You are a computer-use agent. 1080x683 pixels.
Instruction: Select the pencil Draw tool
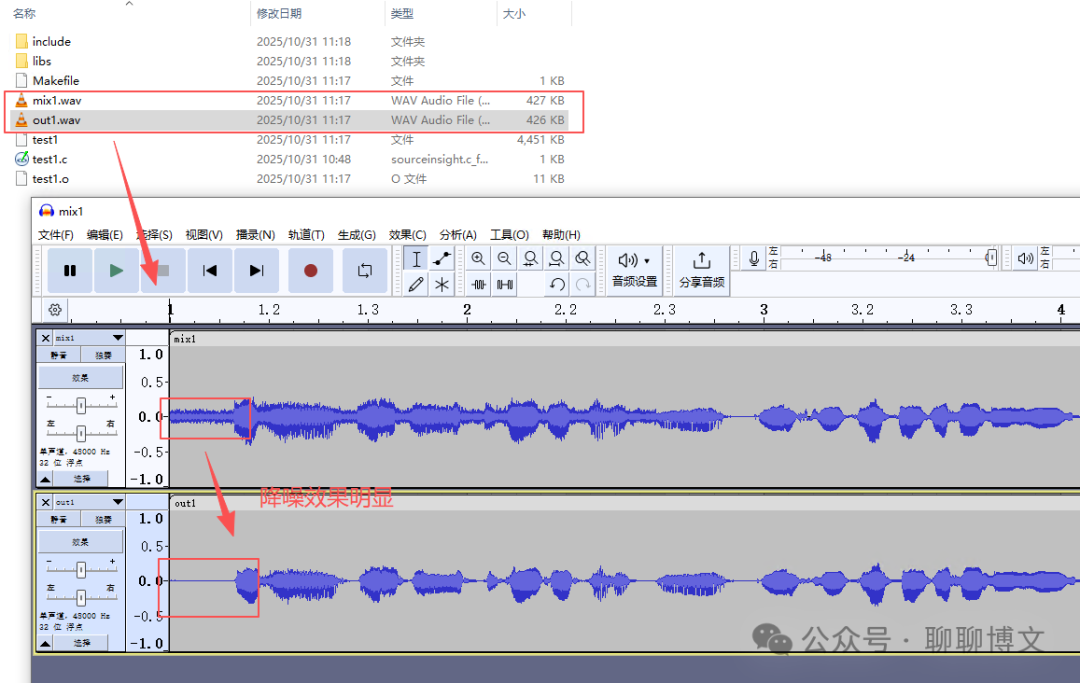pos(416,284)
